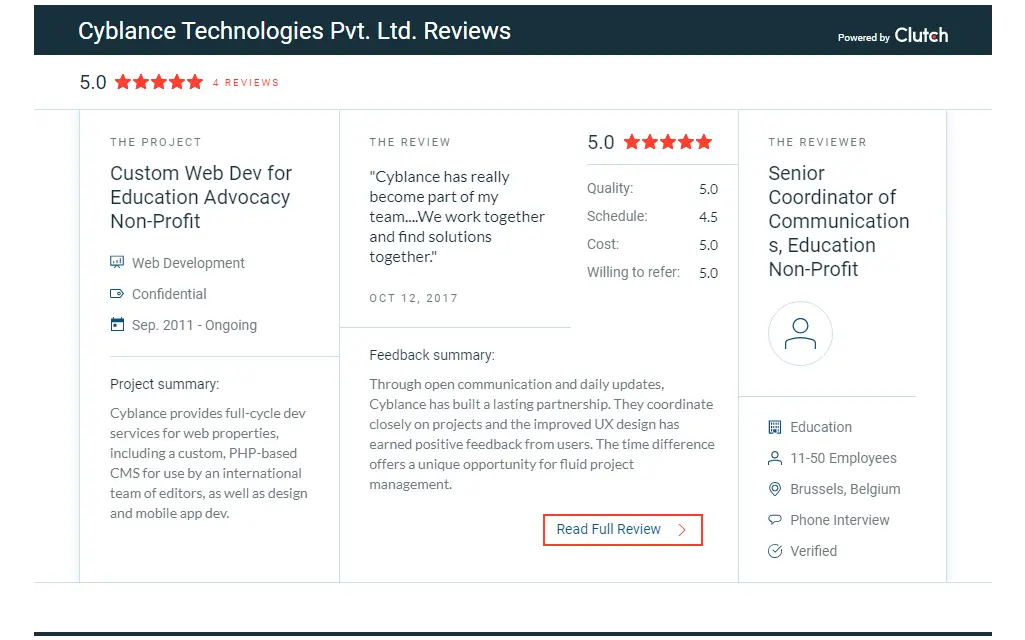
Task: Click the Schedule 4.5 score row
Action: [x=652, y=216]
